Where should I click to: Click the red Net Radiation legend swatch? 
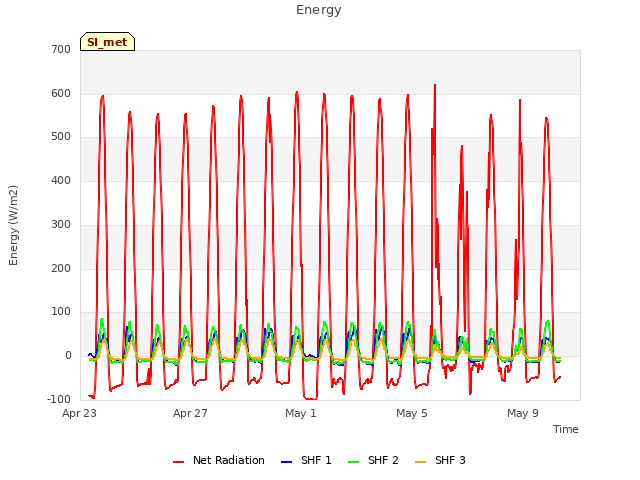pyautogui.click(x=178, y=462)
